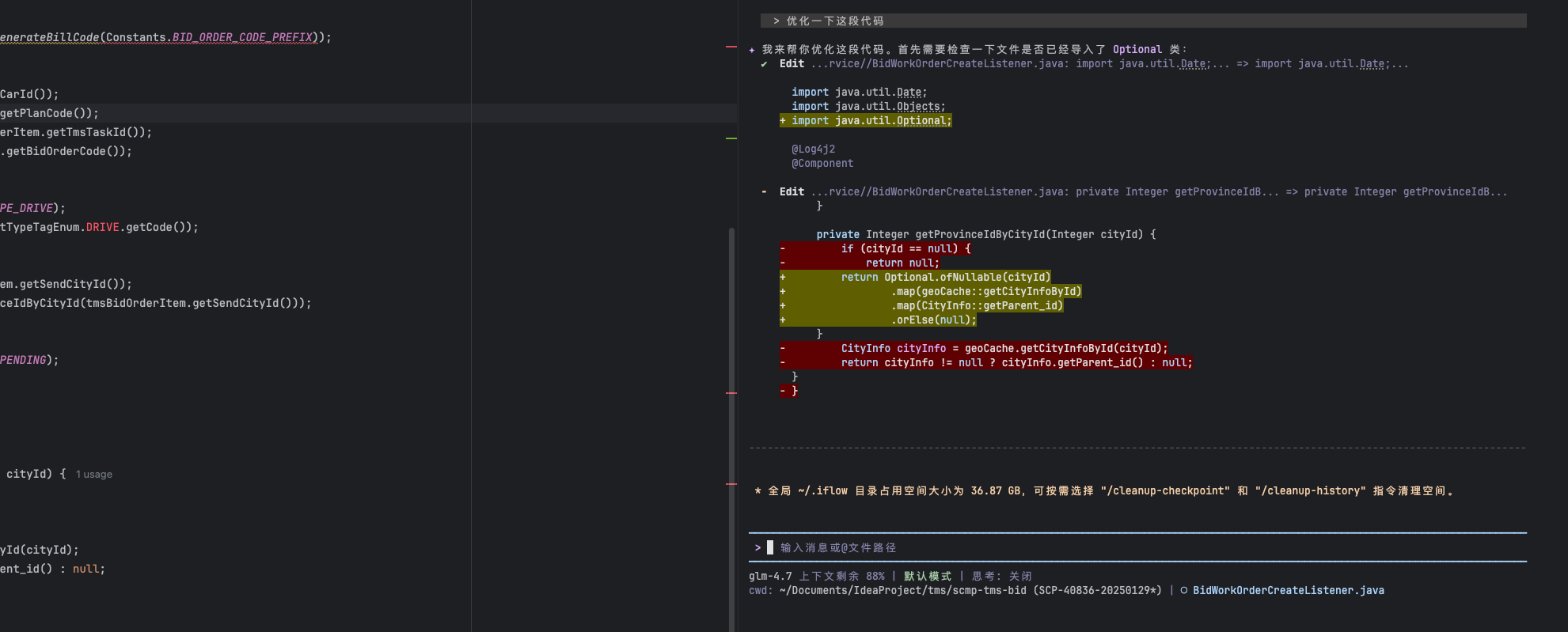Switch the 默认模式 mode indicator
The height and width of the screenshot is (632, 1568).
pyautogui.click(x=928, y=577)
